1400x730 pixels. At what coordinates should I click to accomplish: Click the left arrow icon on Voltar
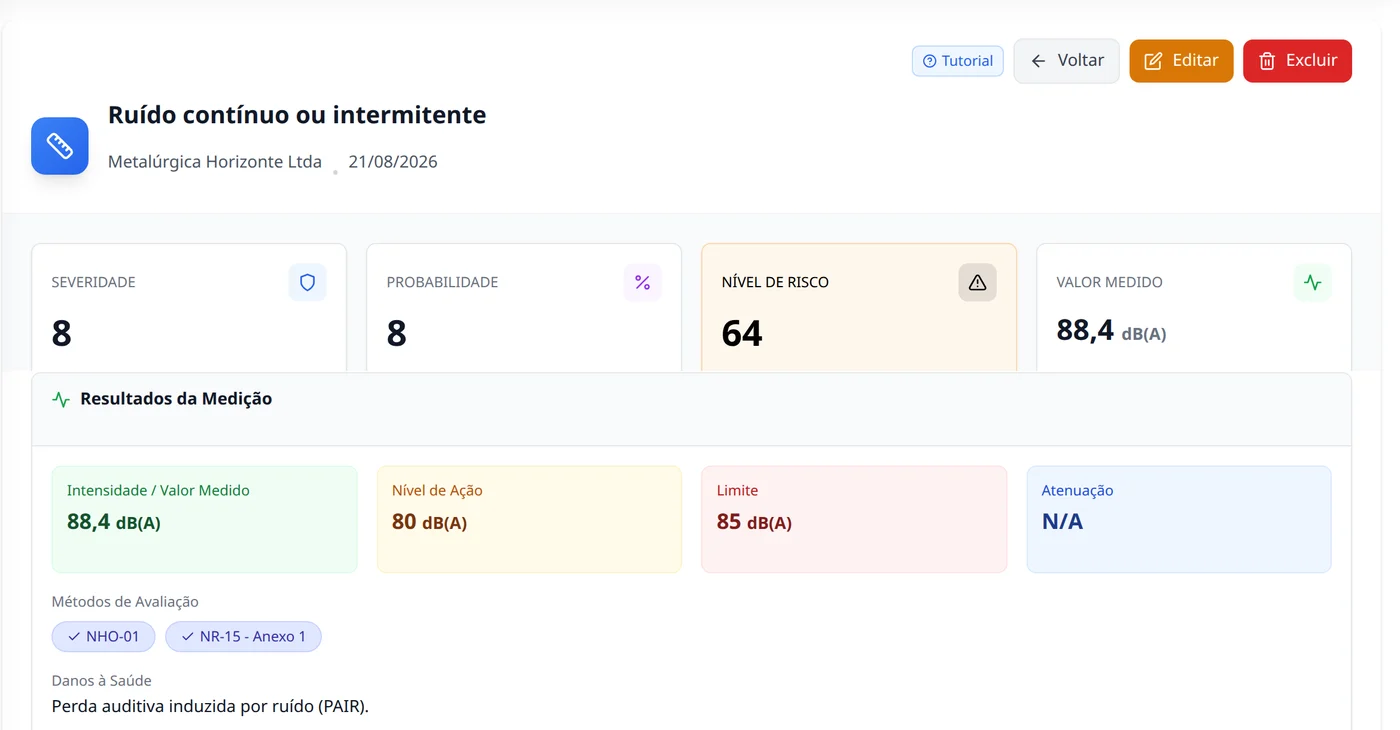1038,61
